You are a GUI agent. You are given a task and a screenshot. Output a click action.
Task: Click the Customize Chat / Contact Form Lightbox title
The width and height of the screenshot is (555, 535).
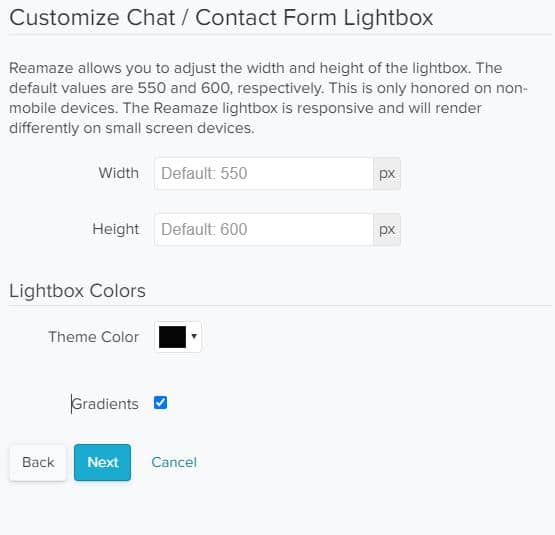pos(221,18)
